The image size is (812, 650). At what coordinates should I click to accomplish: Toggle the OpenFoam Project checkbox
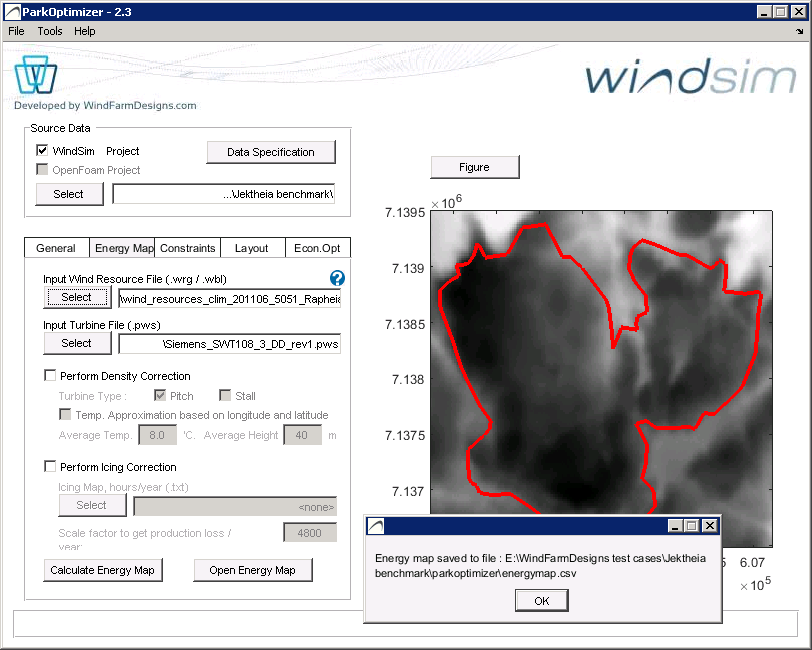point(42,169)
